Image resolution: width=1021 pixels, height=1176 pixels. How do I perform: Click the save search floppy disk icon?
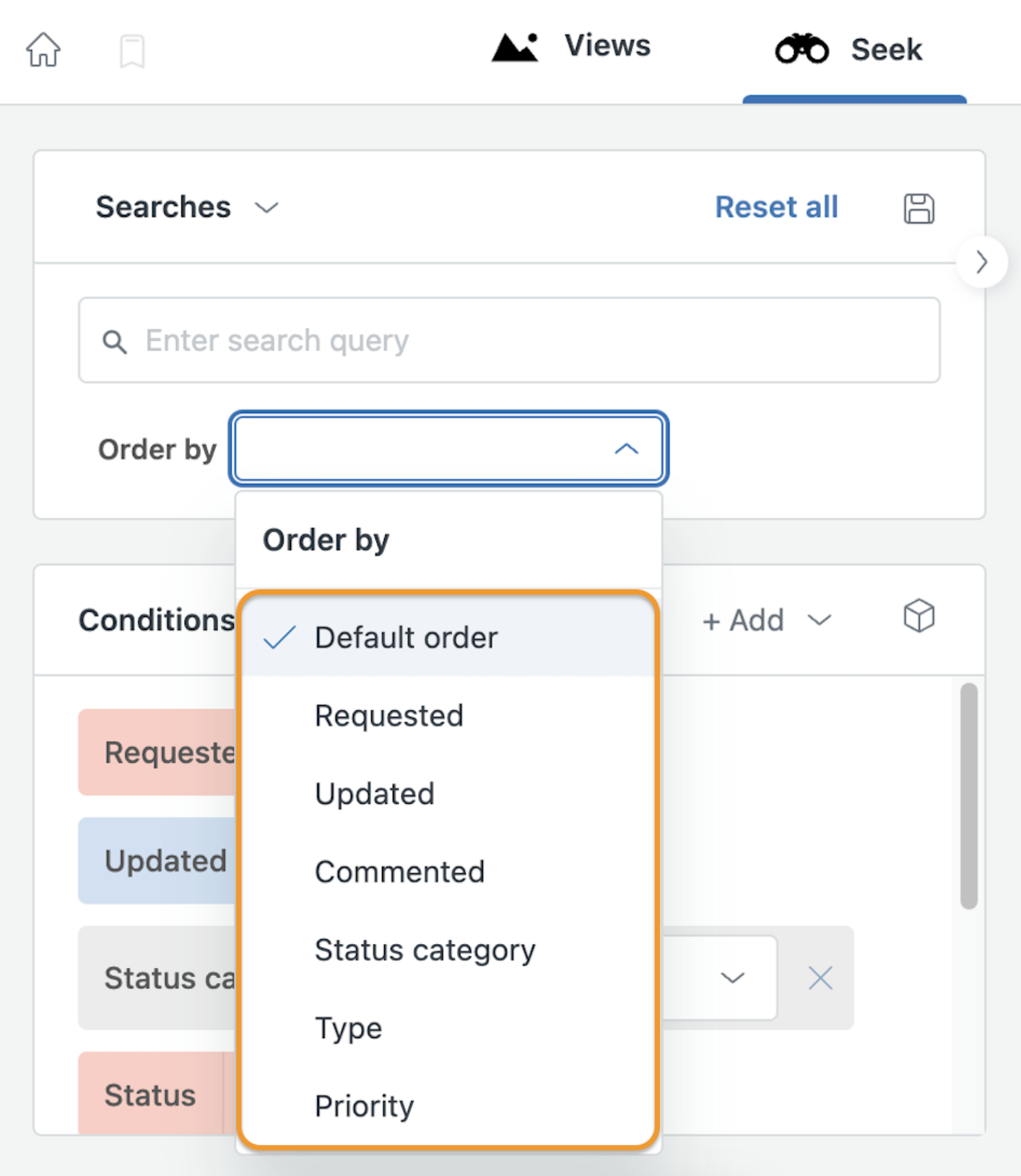coord(918,209)
